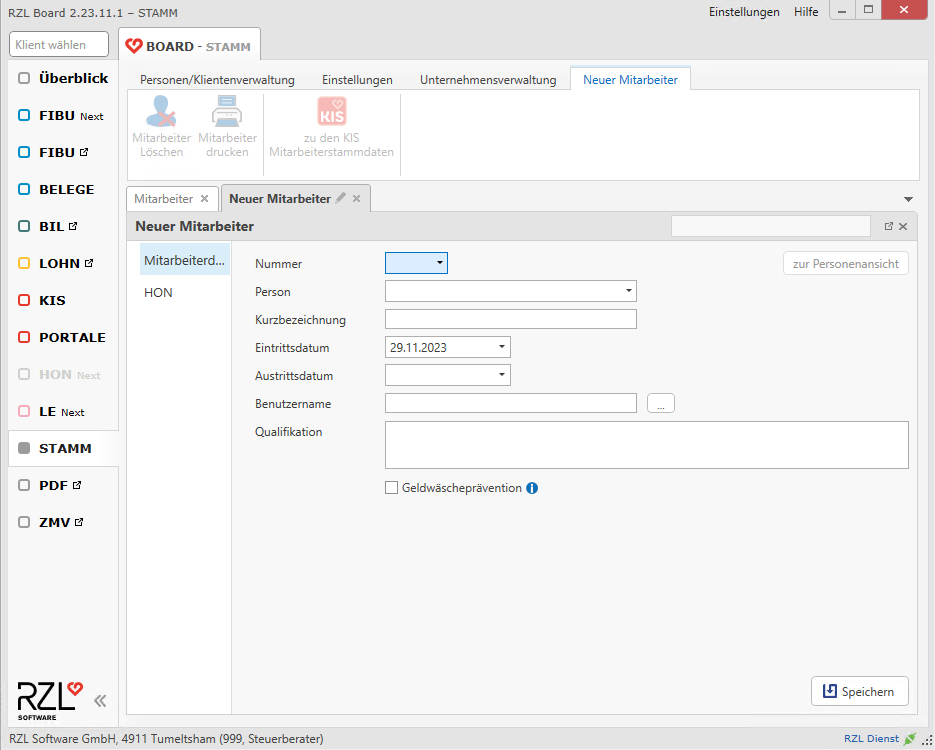
Task: Collapse the sidebar with the double-chevron icon
Action: click(x=100, y=700)
